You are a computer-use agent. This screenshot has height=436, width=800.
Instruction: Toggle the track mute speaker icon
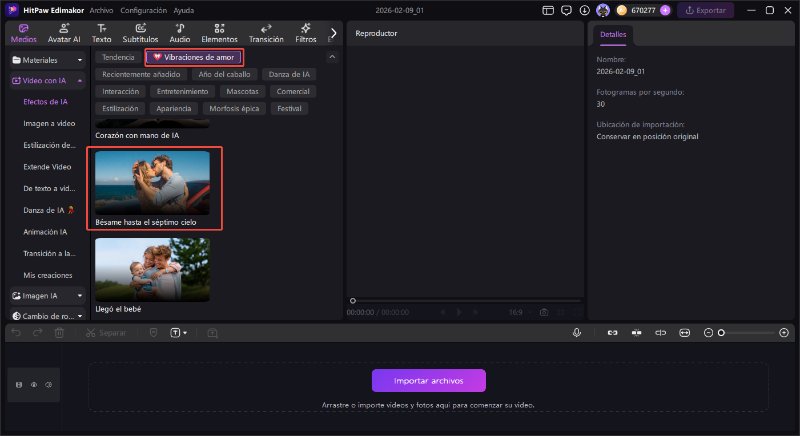tap(48, 385)
